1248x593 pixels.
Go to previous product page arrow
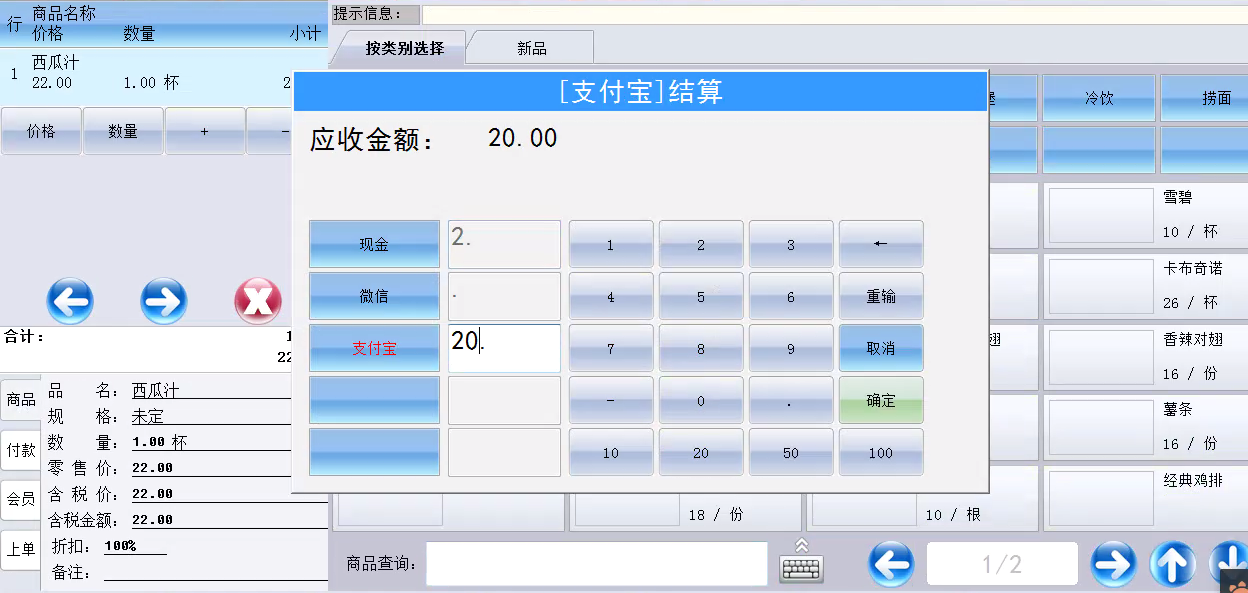pos(890,564)
